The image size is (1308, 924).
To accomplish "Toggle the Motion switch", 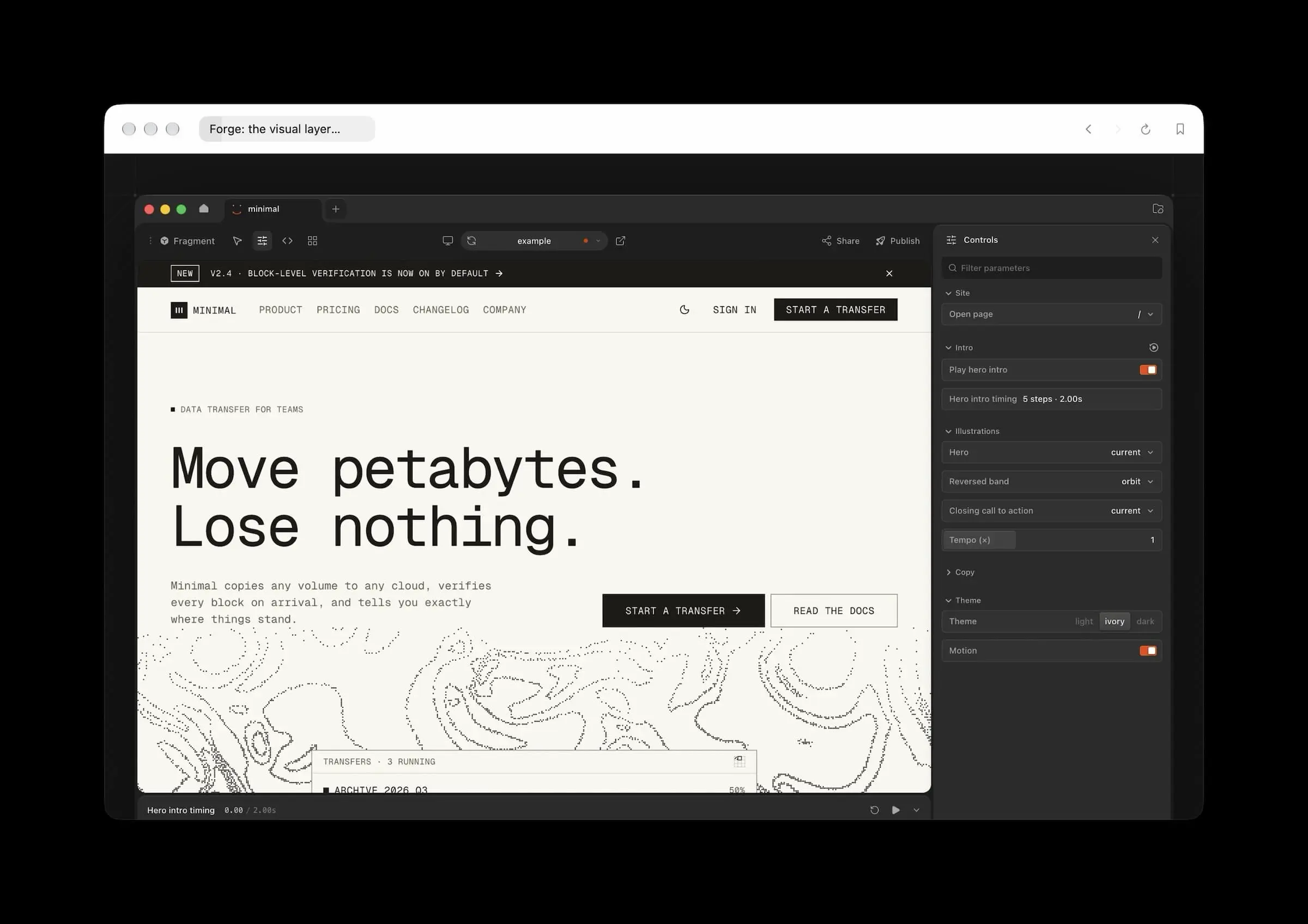I will [1148, 651].
